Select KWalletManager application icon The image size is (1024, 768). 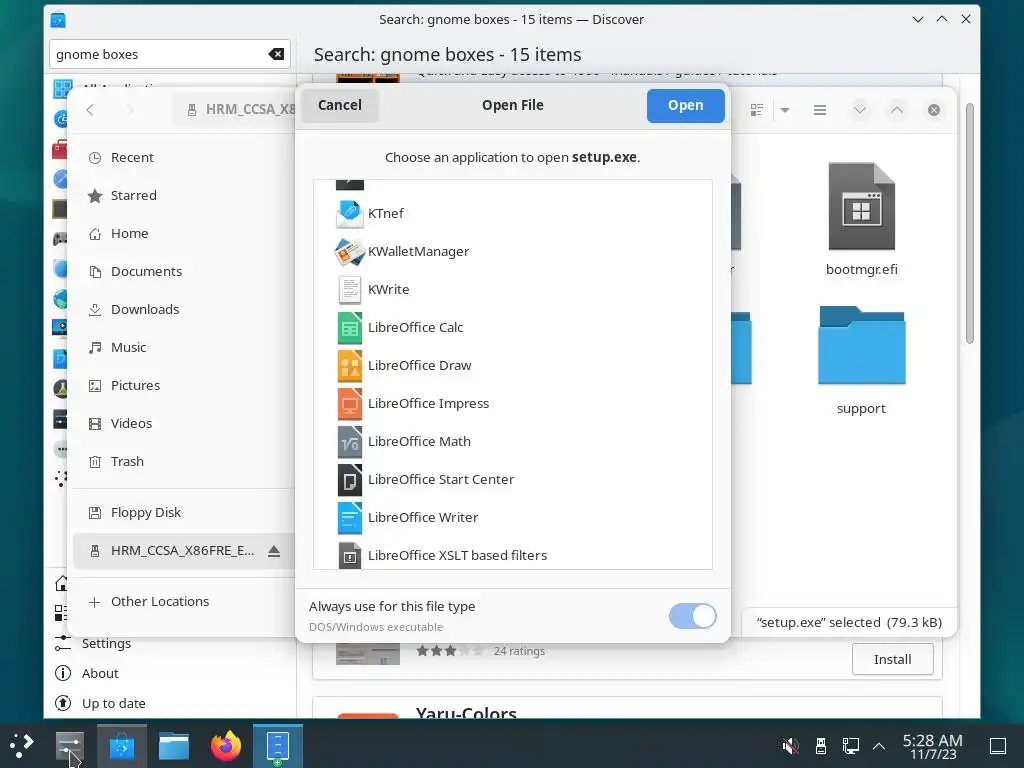click(x=349, y=251)
